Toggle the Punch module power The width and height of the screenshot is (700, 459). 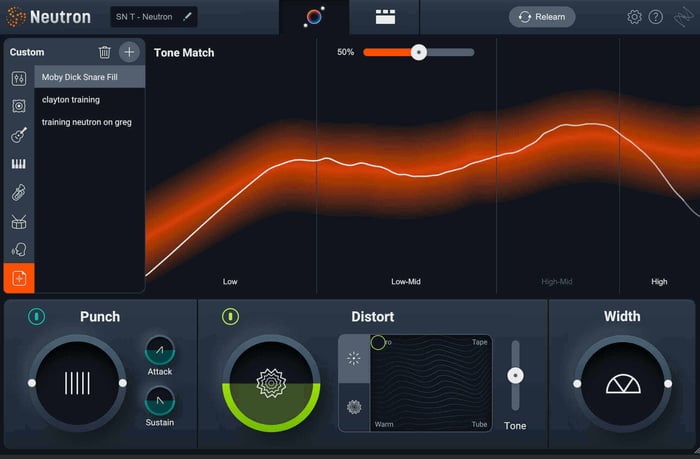[36, 317]
